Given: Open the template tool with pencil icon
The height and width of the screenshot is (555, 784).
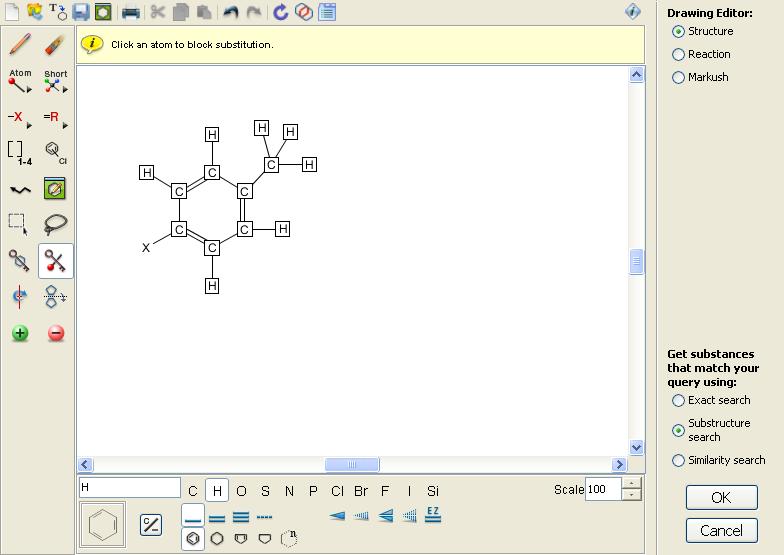Looking at the screenshot, I should click(x=54, y=188).
